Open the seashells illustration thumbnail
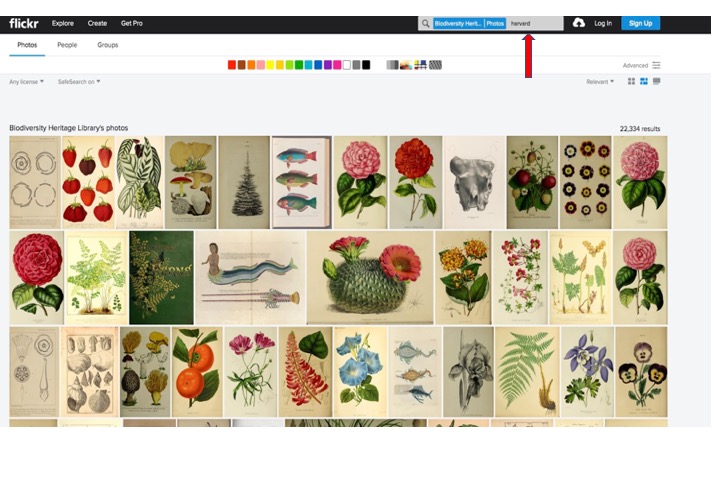720x480 pixels. [x=90, y=372]
